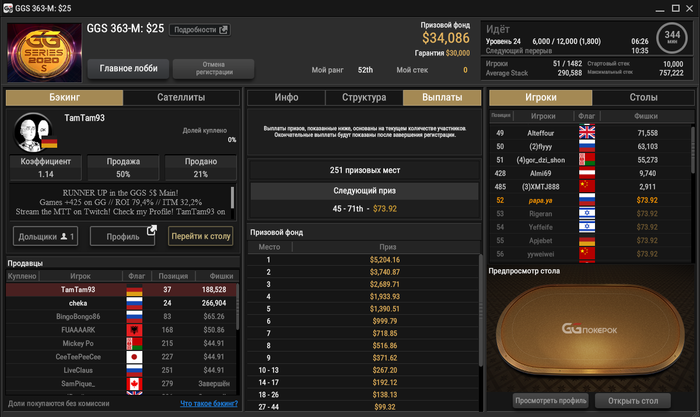Click the Austrian flag next to Almi69

point(587,173)
